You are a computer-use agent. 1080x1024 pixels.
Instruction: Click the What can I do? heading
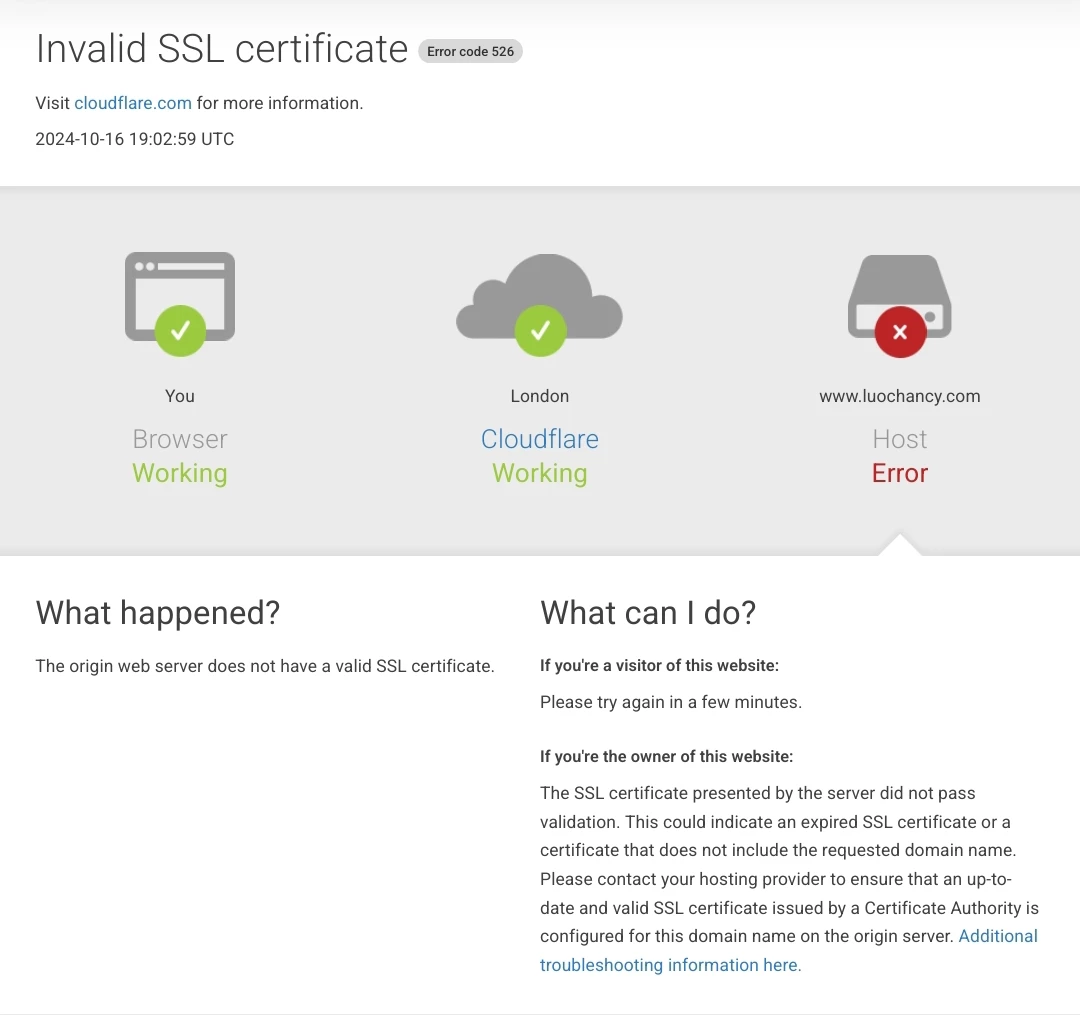(x=648, y=613)
